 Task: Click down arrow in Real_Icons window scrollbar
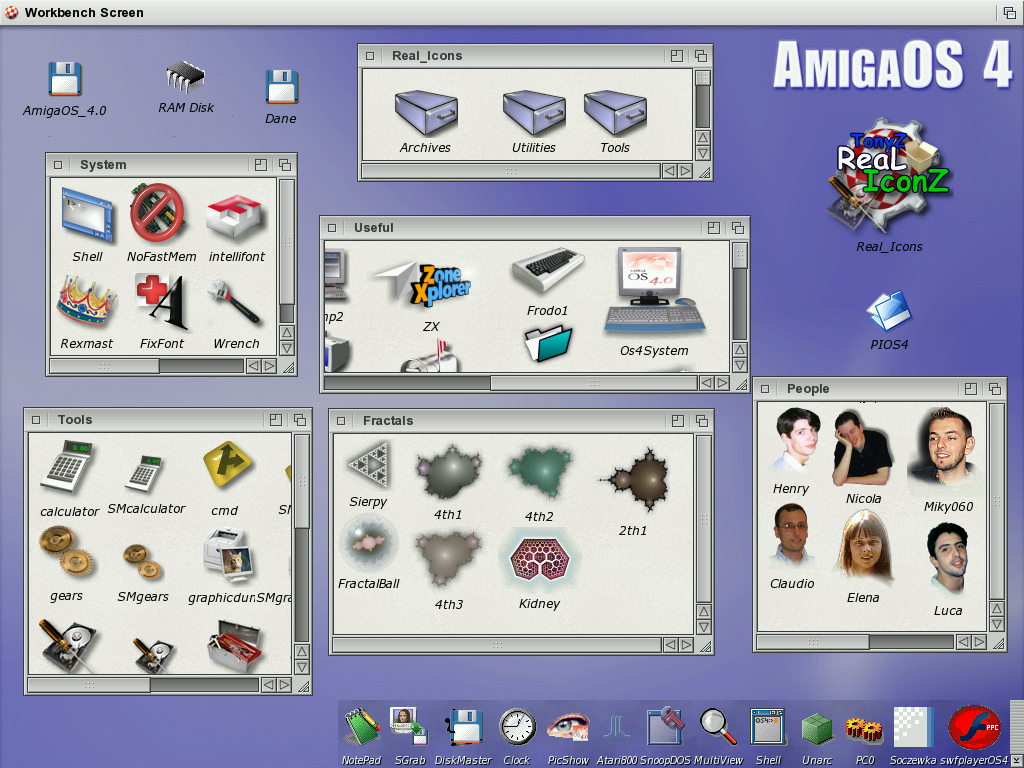703,153
